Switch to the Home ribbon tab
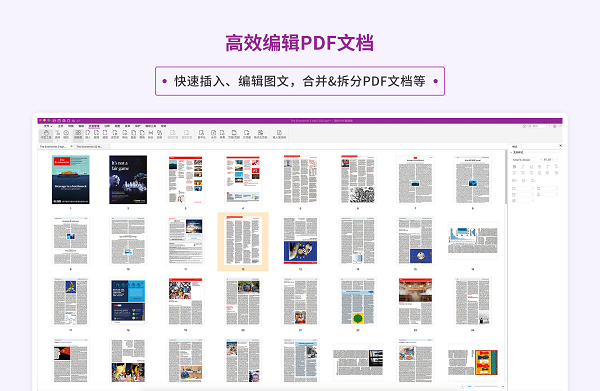Image resolution: width=600 pixels, height=391 pixels. [60, 126]
